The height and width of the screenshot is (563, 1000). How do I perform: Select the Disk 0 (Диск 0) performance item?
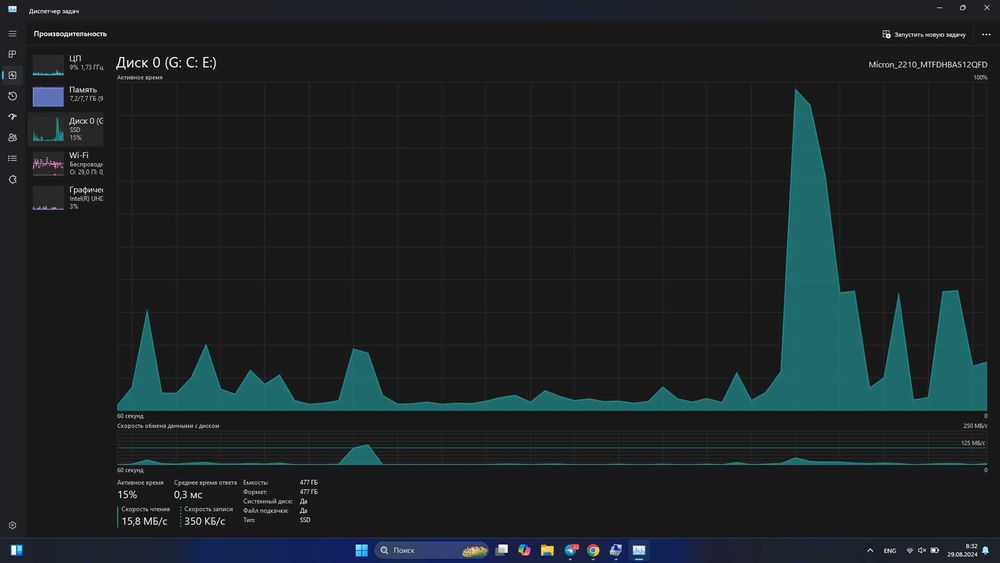click(x=66, y=129)
